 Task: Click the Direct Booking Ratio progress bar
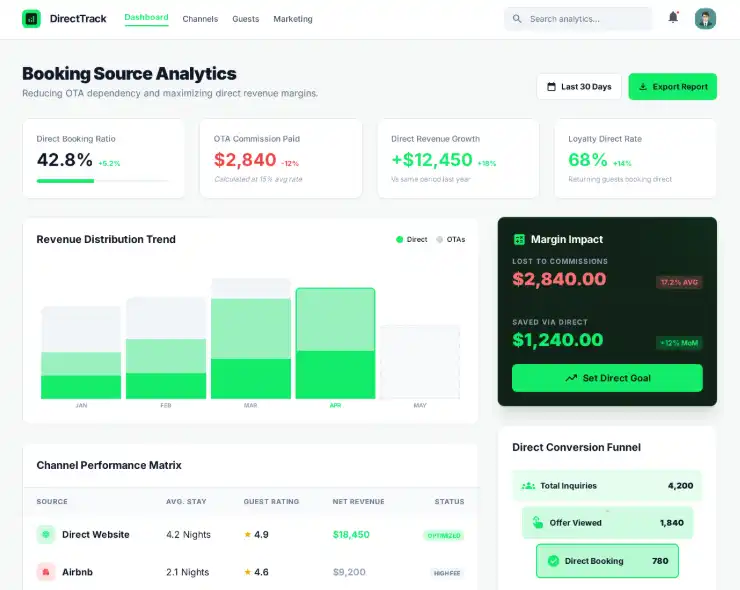[x=103, y=181]
